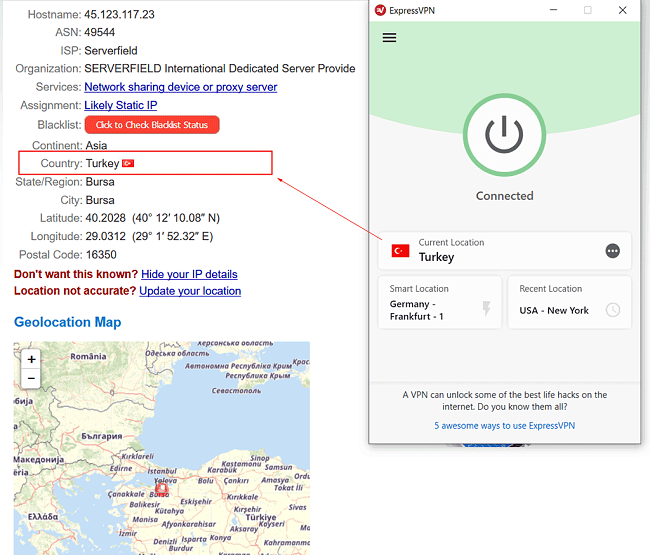The image size is (650, 555).
Task: Click the Latitude value 40.2028
Action: (105, 218)
